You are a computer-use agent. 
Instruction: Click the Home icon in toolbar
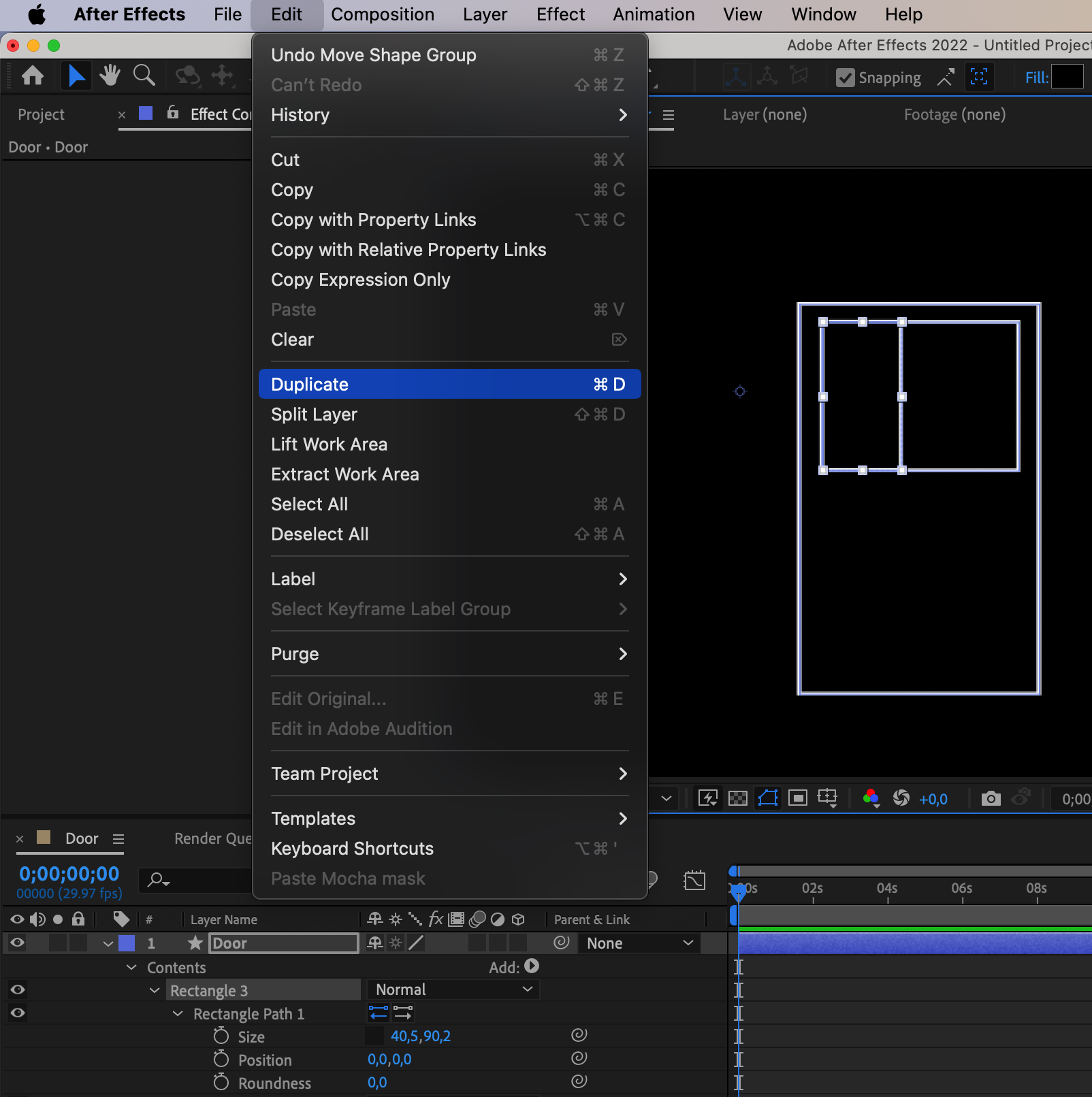coord(33,76)
